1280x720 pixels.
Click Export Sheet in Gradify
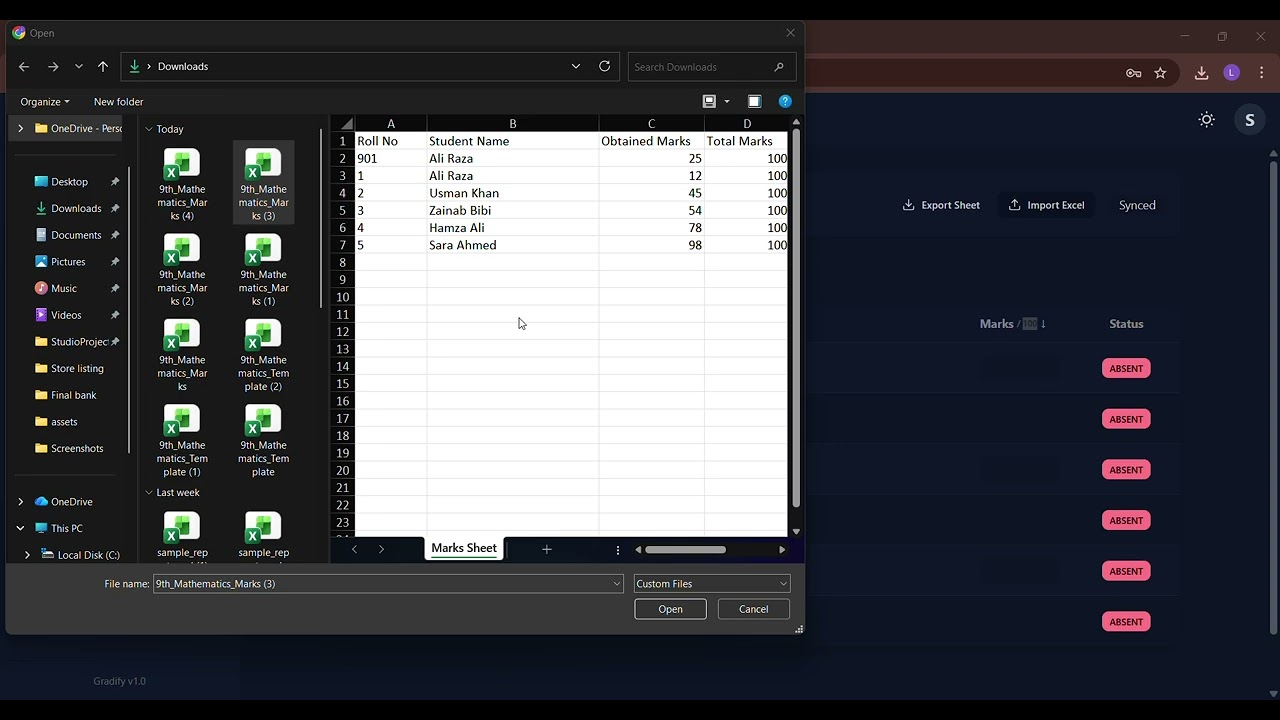pyautogui.click(x=941, y=205)
